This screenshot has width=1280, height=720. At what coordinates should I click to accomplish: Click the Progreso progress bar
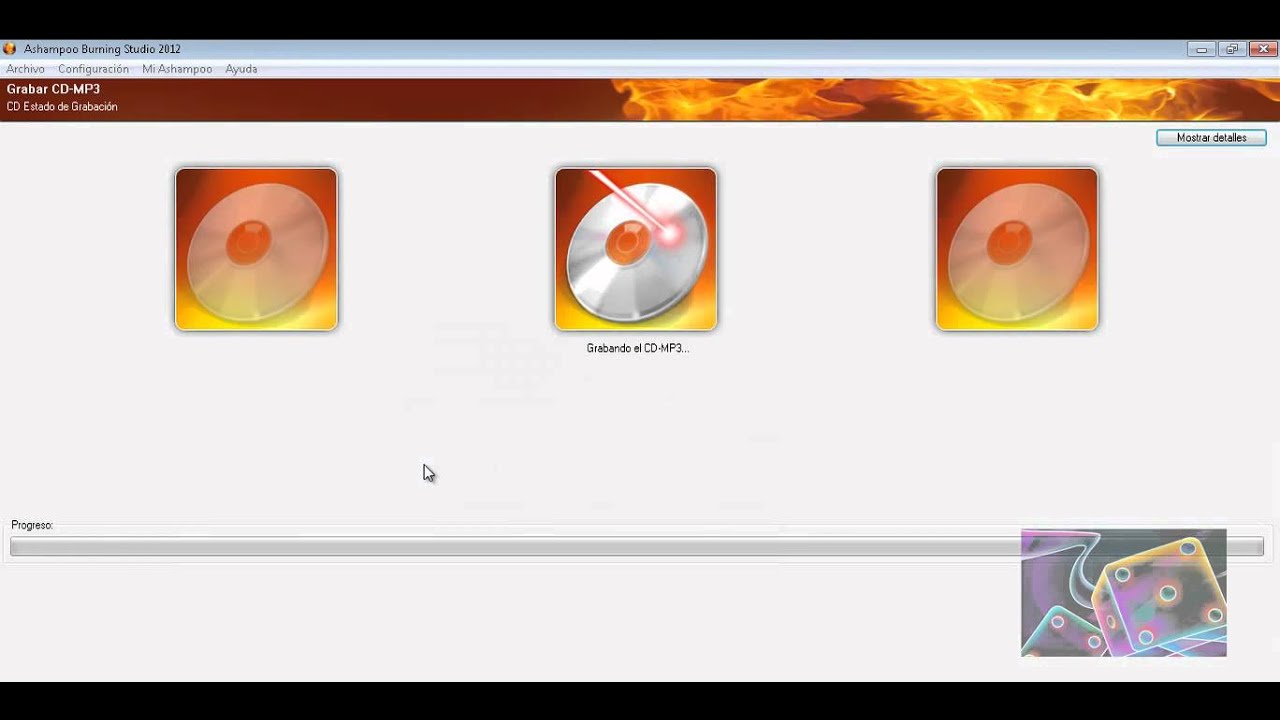(x=636, y=546)
